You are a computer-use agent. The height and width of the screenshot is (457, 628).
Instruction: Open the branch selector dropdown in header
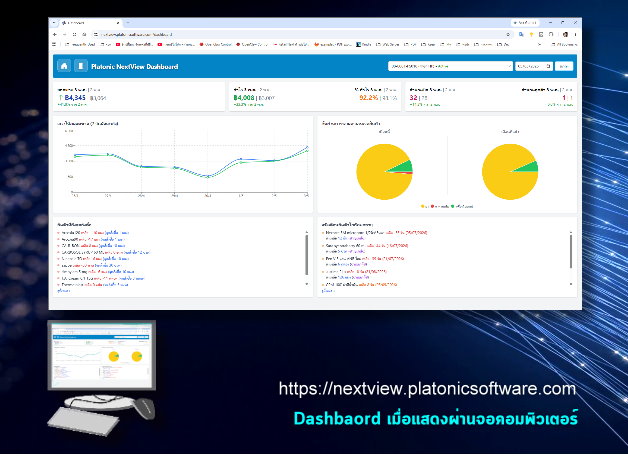point(450,66)
